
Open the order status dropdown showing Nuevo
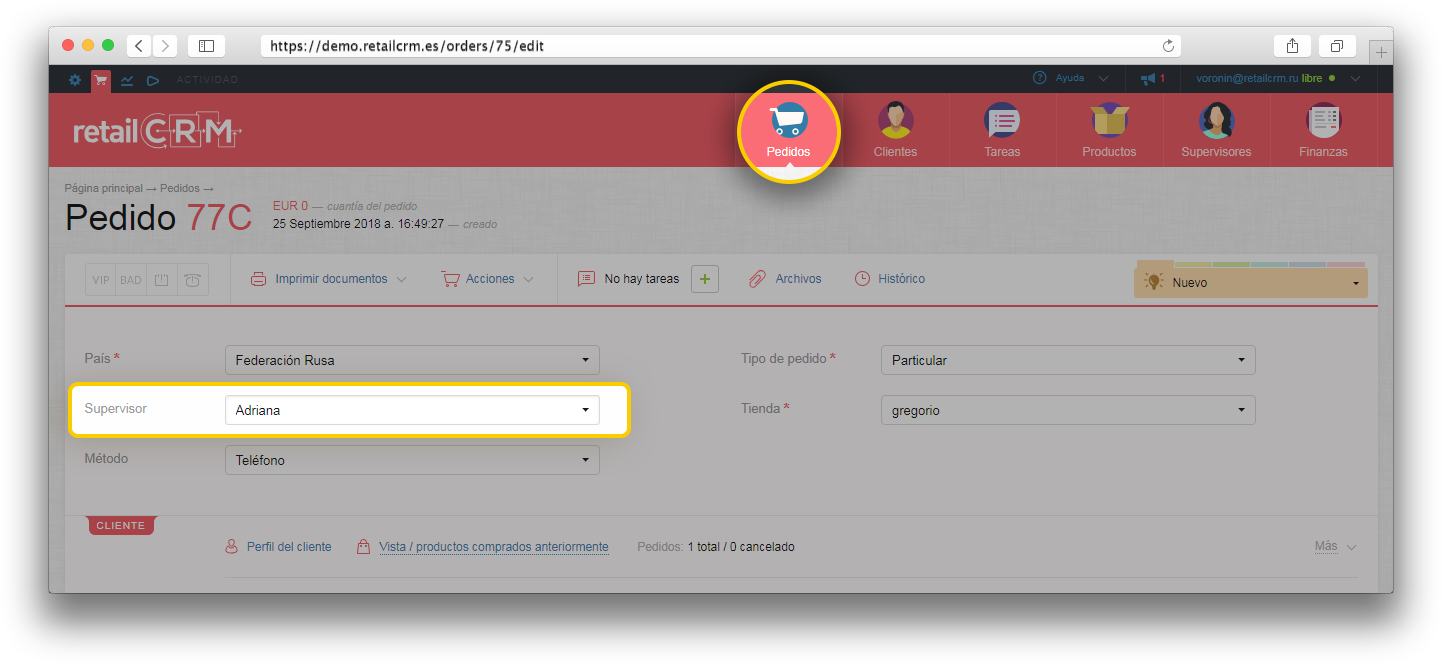(1250, 283)
